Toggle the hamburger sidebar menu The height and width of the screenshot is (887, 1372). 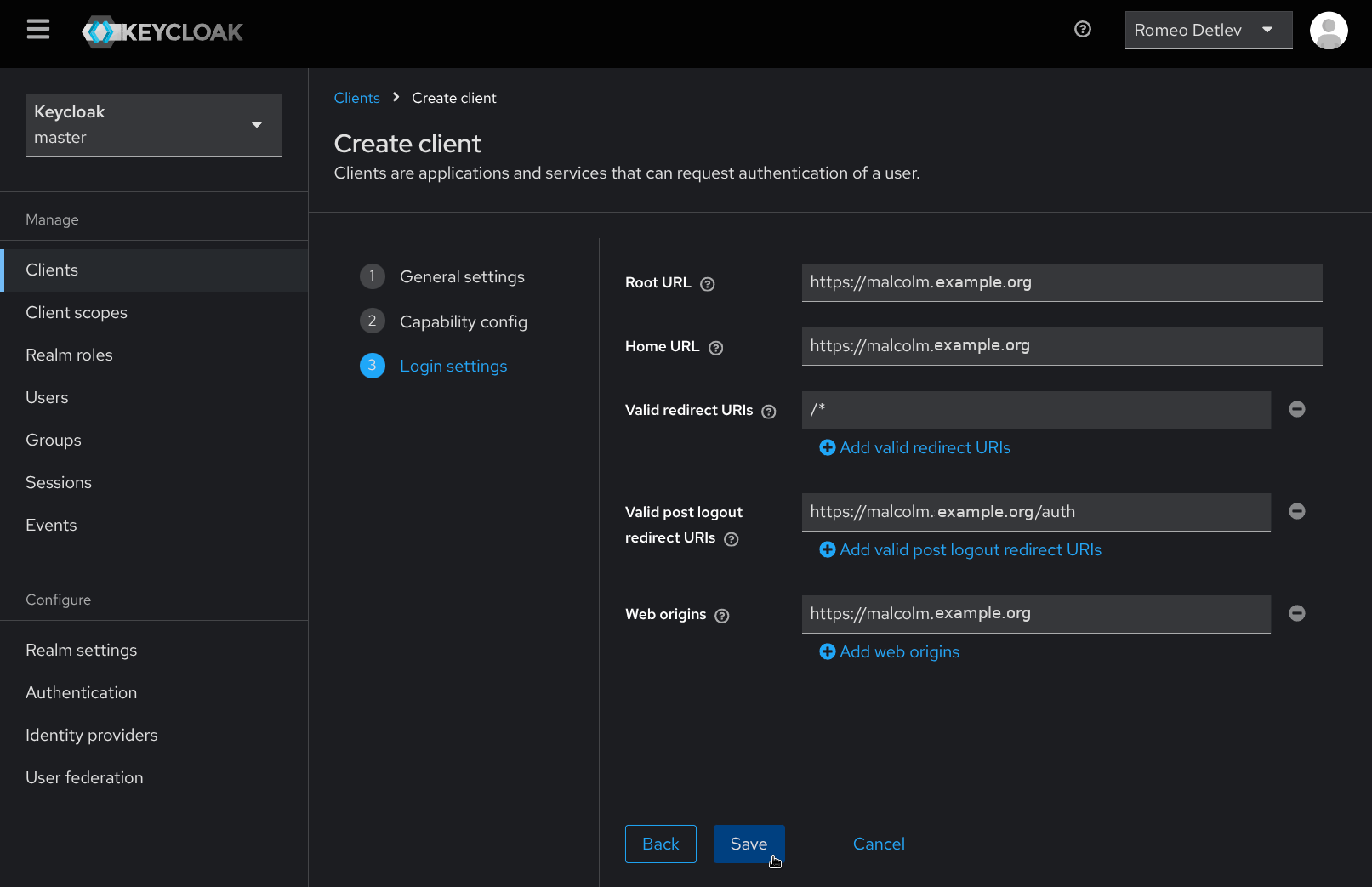point(38,30)
